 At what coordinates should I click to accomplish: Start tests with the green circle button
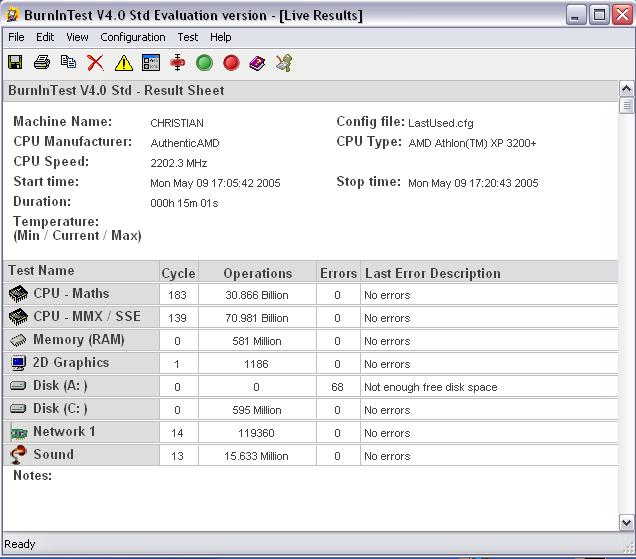(x=204, y=63)
